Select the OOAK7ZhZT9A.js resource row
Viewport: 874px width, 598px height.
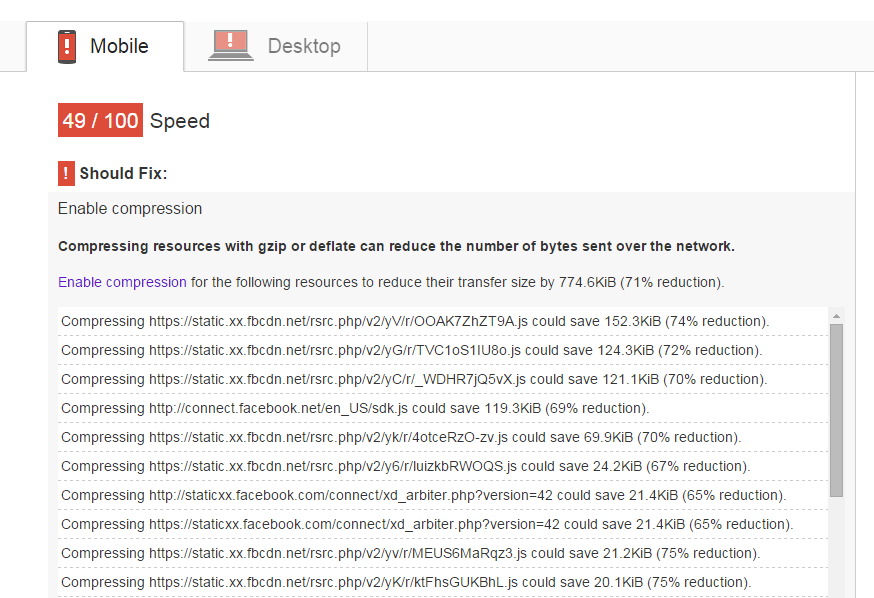414,321
